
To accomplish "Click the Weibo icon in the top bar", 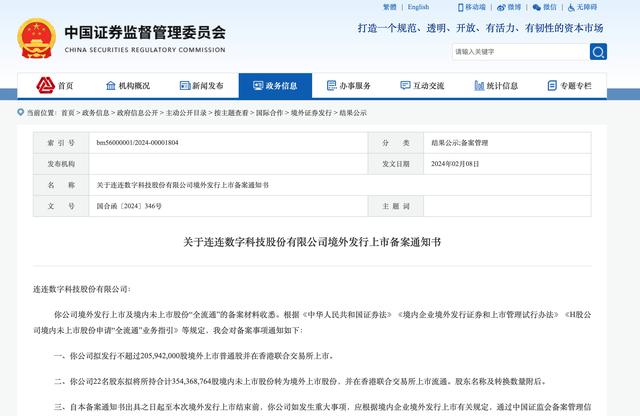I will pyautogui.click(x=501, y=7).
